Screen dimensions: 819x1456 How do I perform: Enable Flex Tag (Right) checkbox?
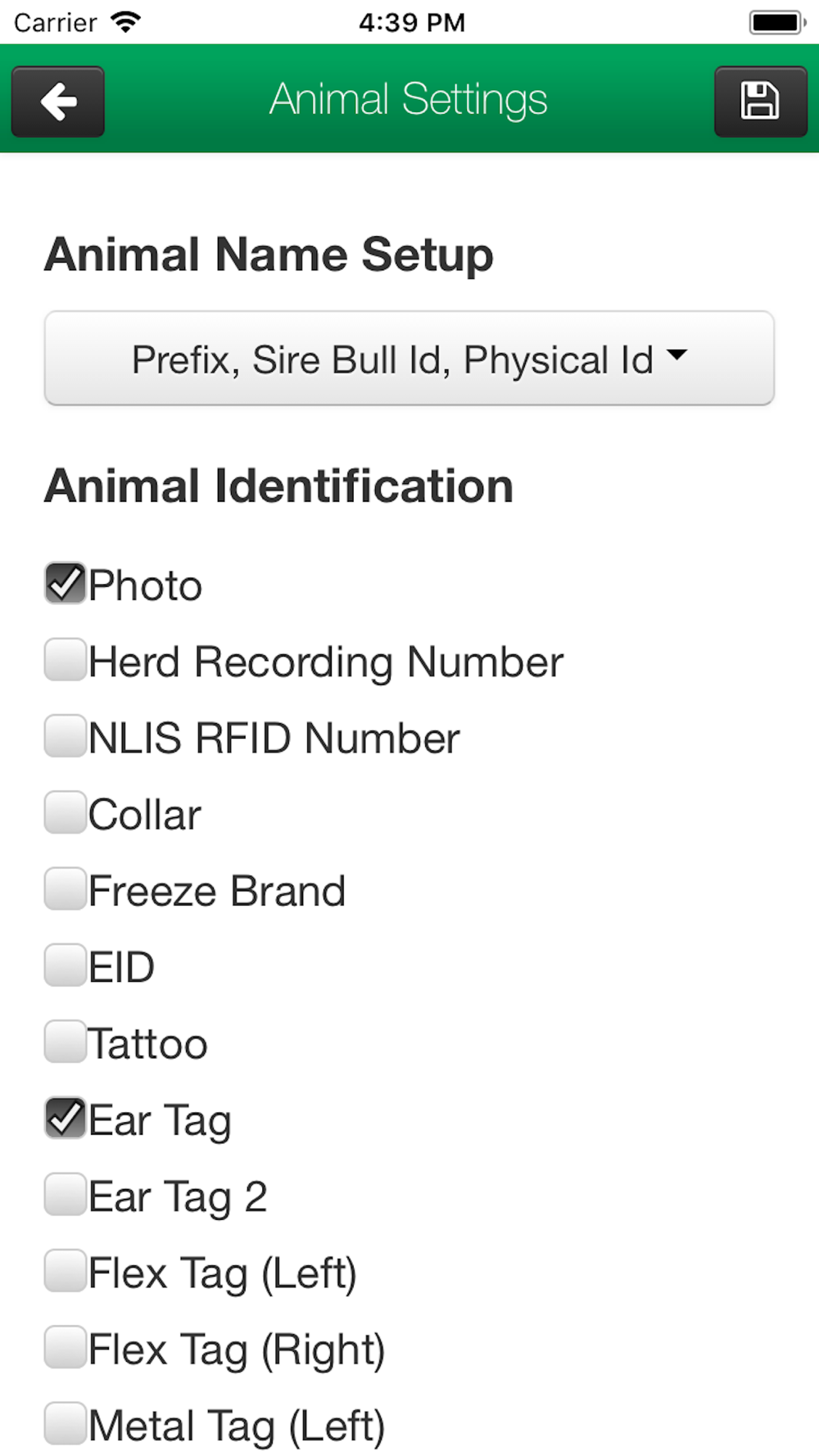tap(66, 1348)
